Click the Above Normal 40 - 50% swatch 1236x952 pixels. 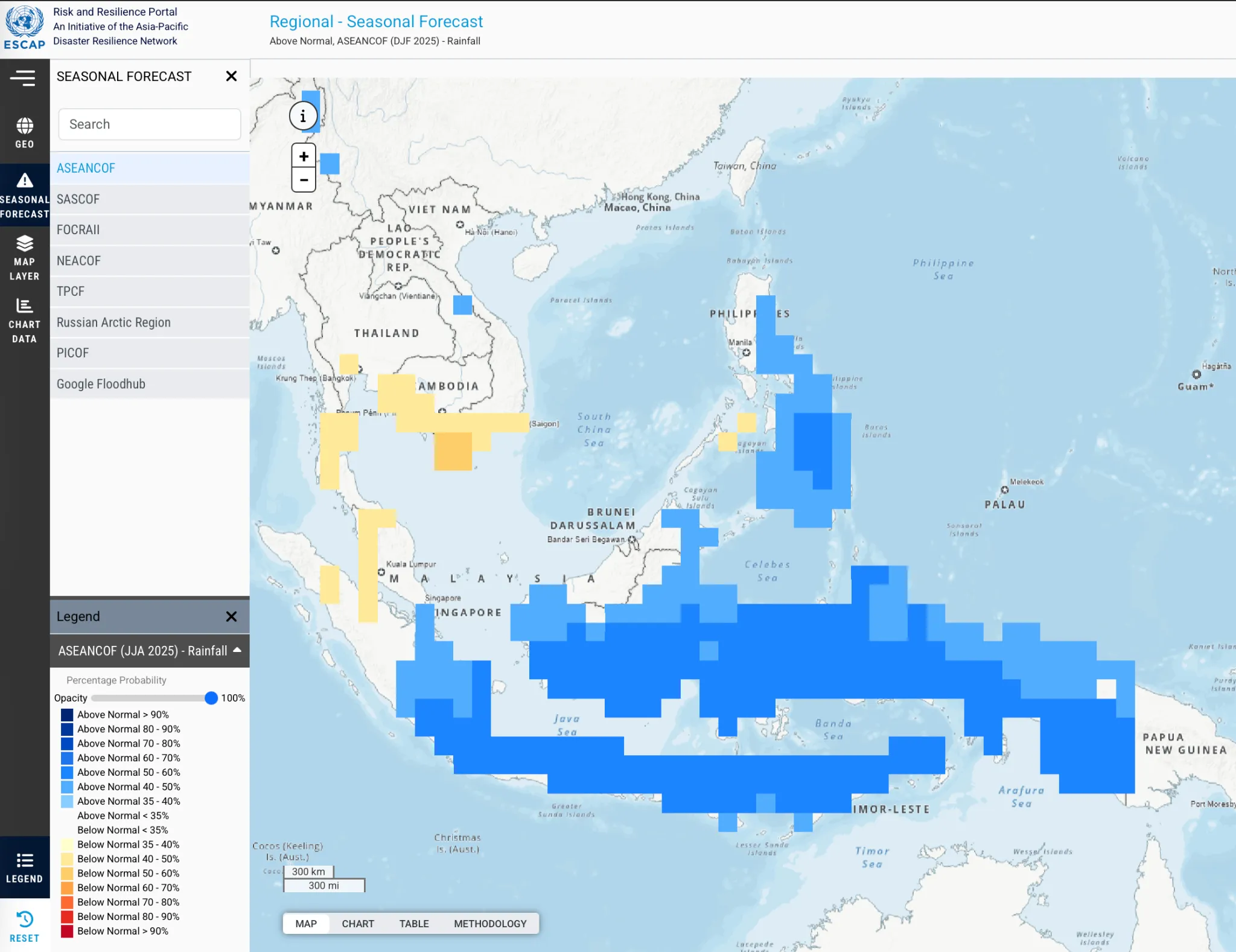point(67,787)
